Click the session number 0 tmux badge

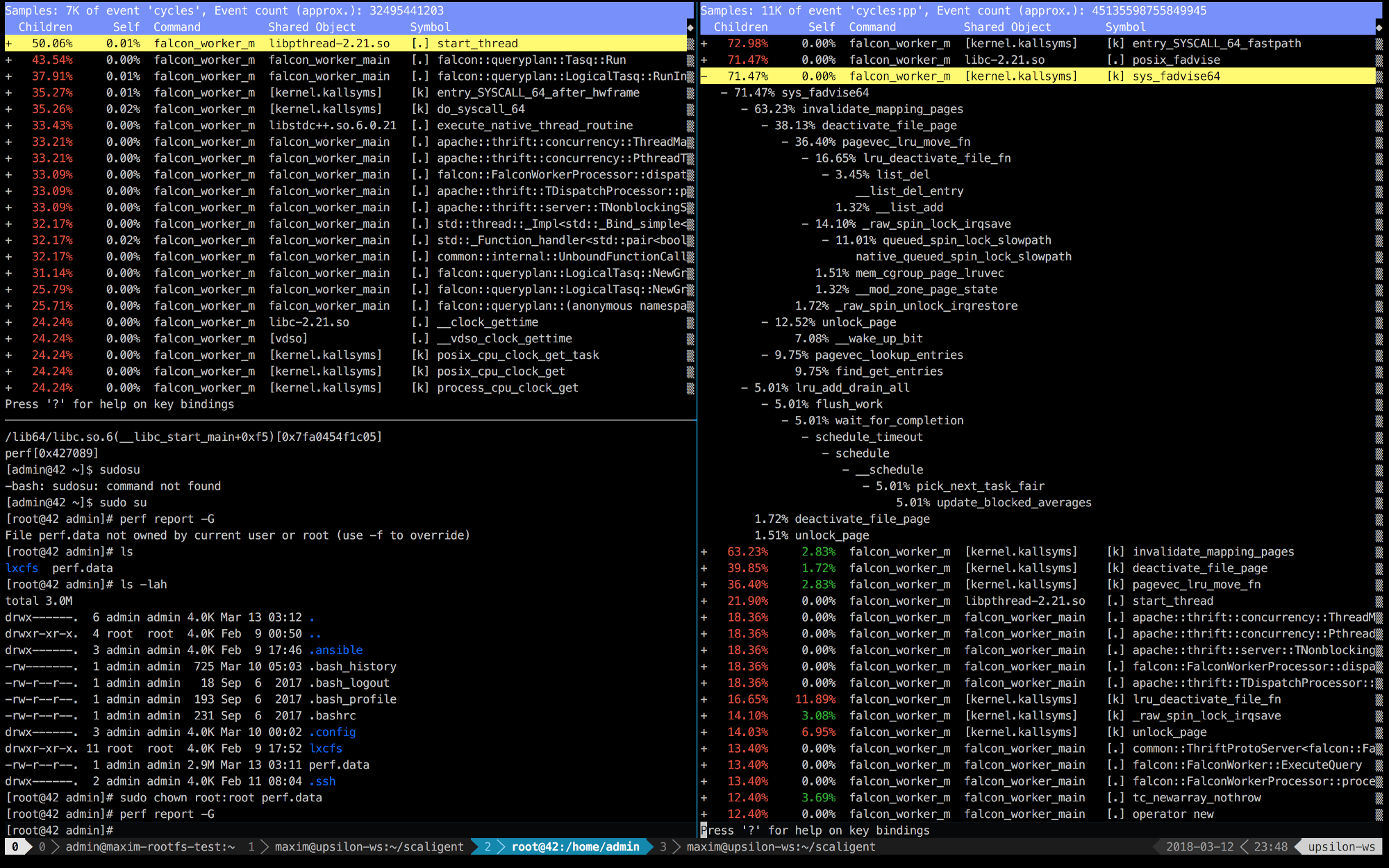15,847
